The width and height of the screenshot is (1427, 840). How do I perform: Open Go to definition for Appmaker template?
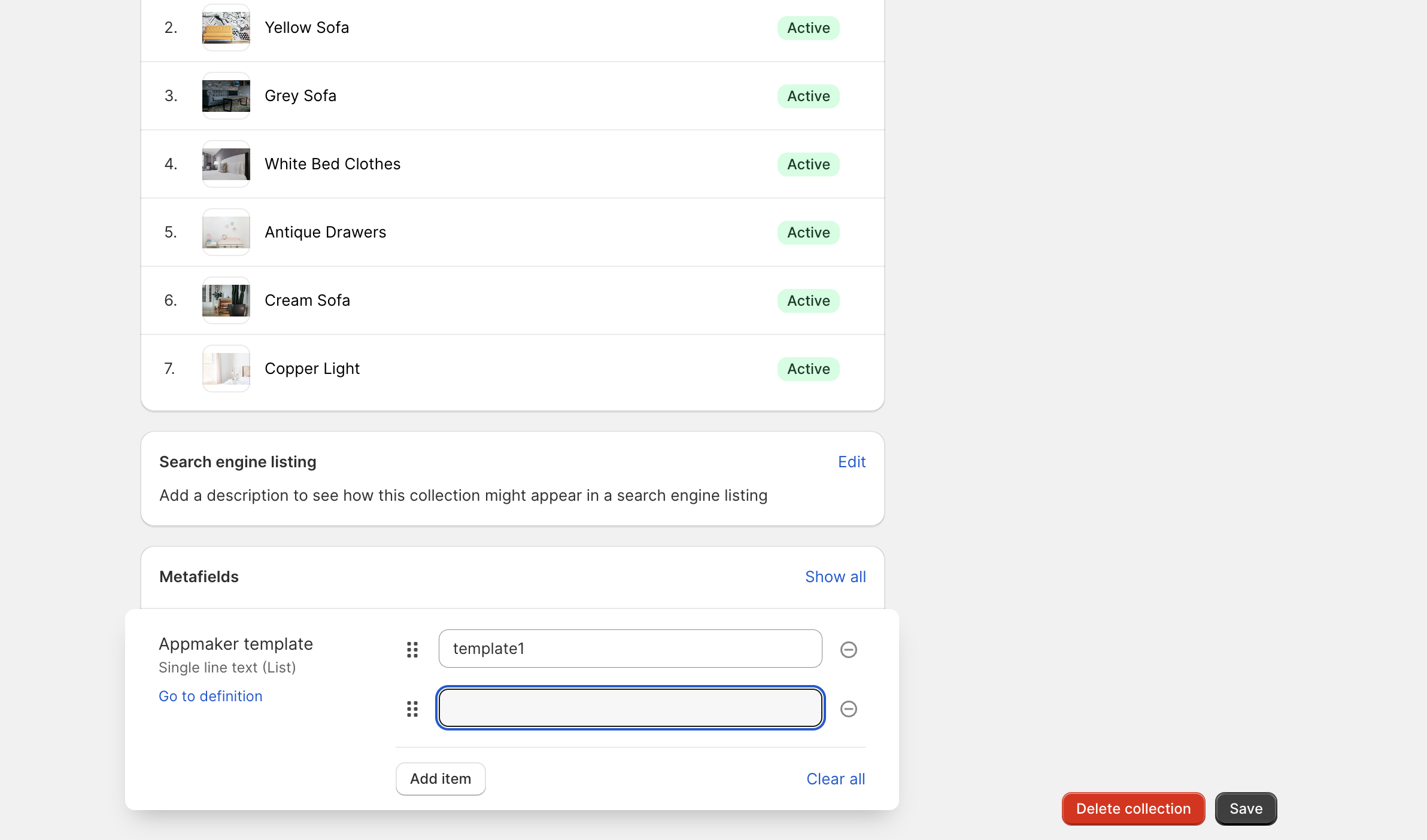click(210, 696)
